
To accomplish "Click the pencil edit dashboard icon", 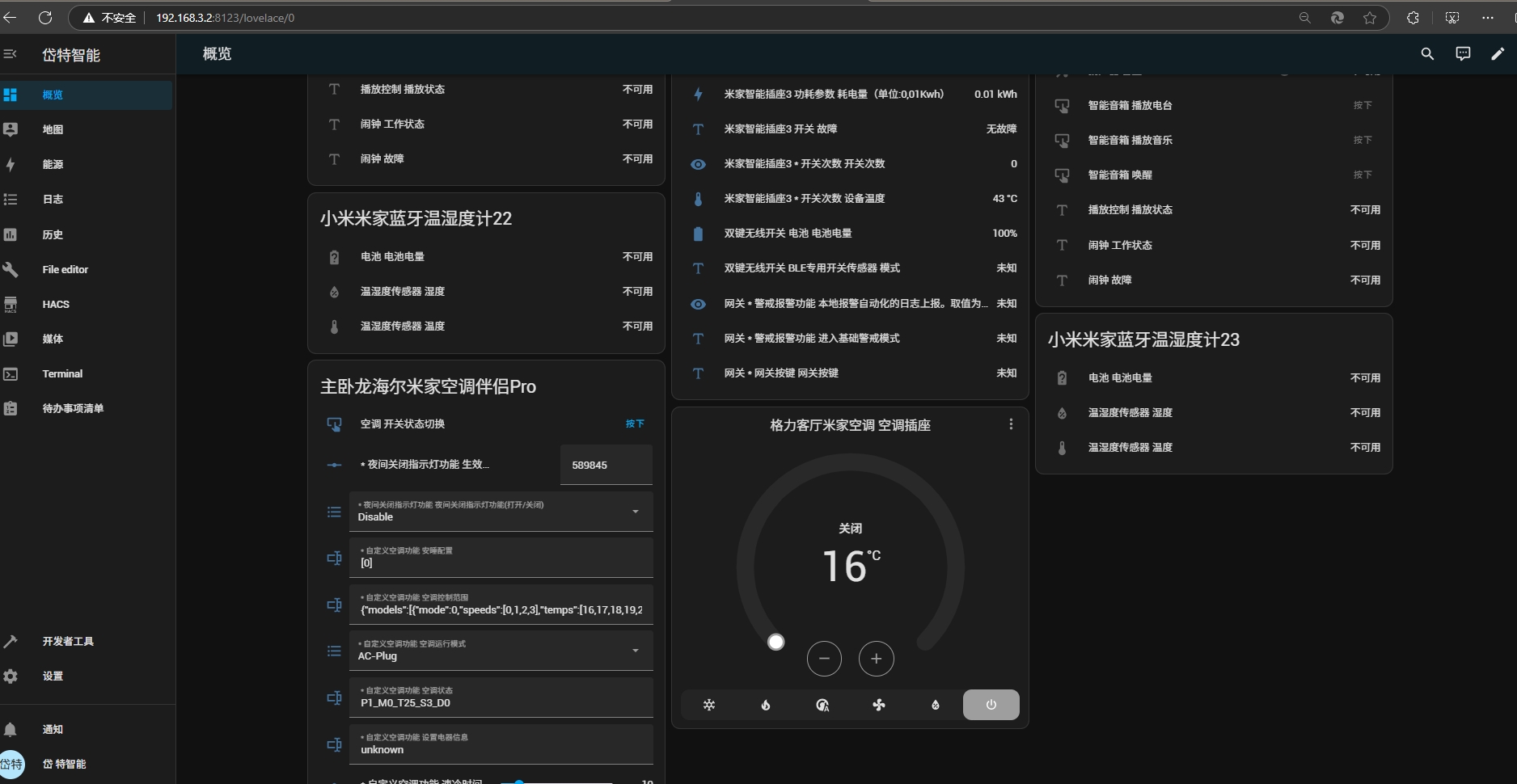I will coord(1498,54).
